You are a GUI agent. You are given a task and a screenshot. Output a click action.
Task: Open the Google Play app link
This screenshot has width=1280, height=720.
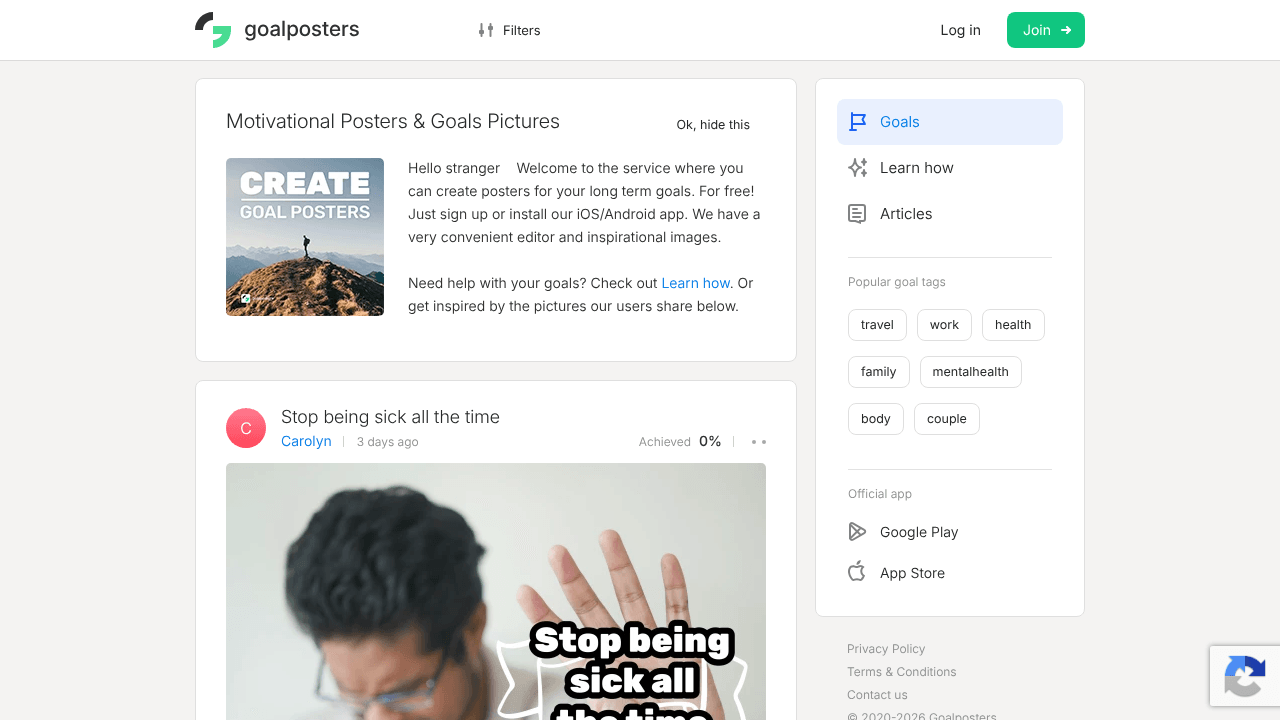pyautogui.click(x=903, y=532)
